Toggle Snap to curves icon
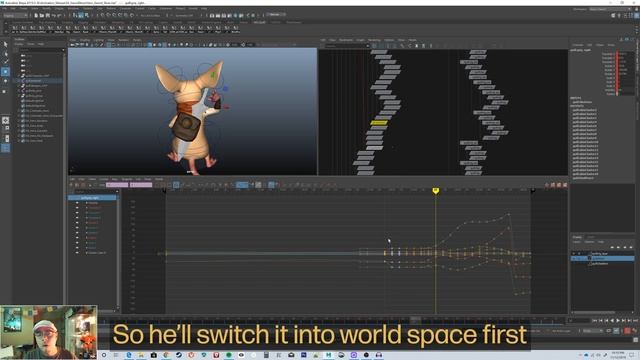Viewport: 640px width, 360px height. pyautogui.click(x=109, y=16)
